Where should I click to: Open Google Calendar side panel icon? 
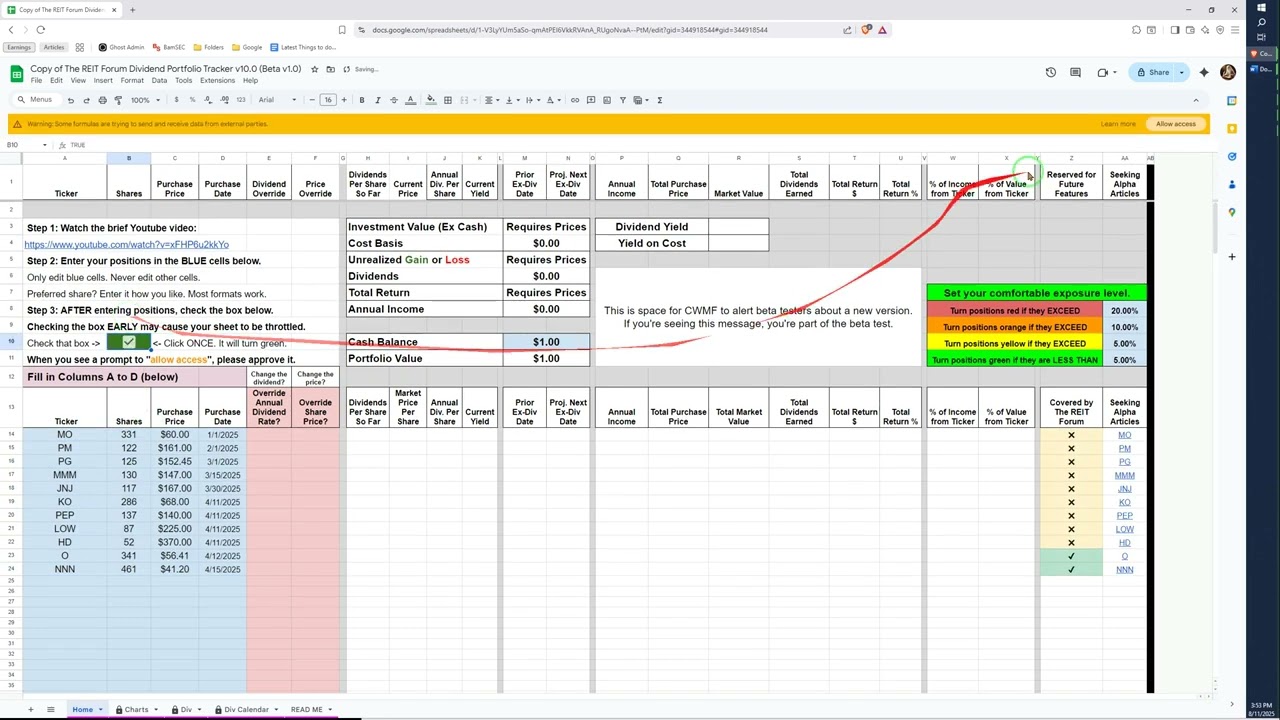(x=1232, y=100)
